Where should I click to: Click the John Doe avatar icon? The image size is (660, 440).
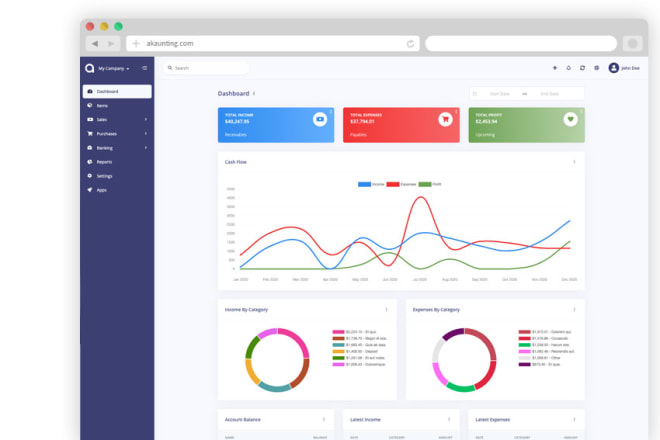(614, 68)
